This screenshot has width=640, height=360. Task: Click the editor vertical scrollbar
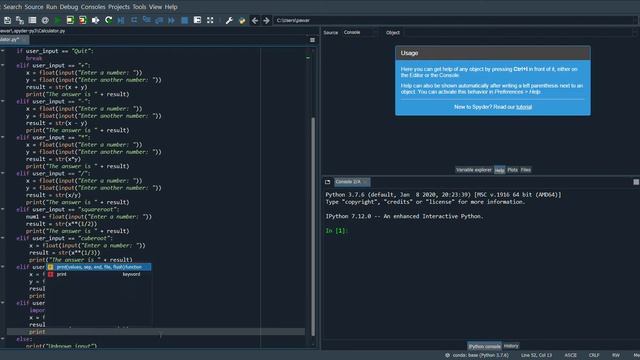point(313,227)
